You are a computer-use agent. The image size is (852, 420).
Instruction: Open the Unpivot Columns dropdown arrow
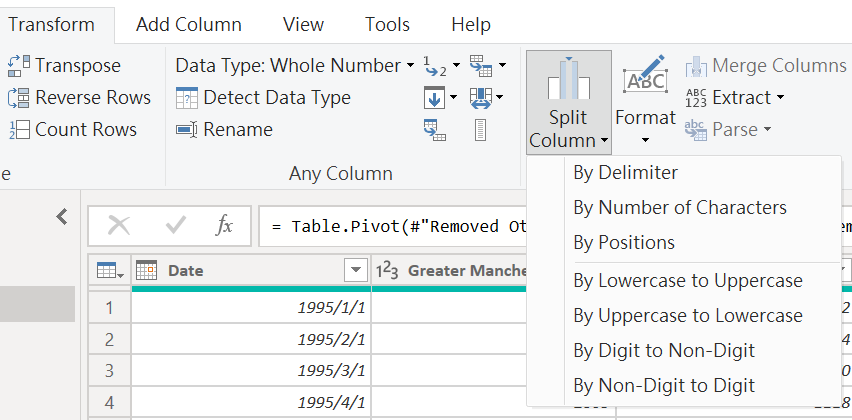pyautogui.click(x=502, y=66)
